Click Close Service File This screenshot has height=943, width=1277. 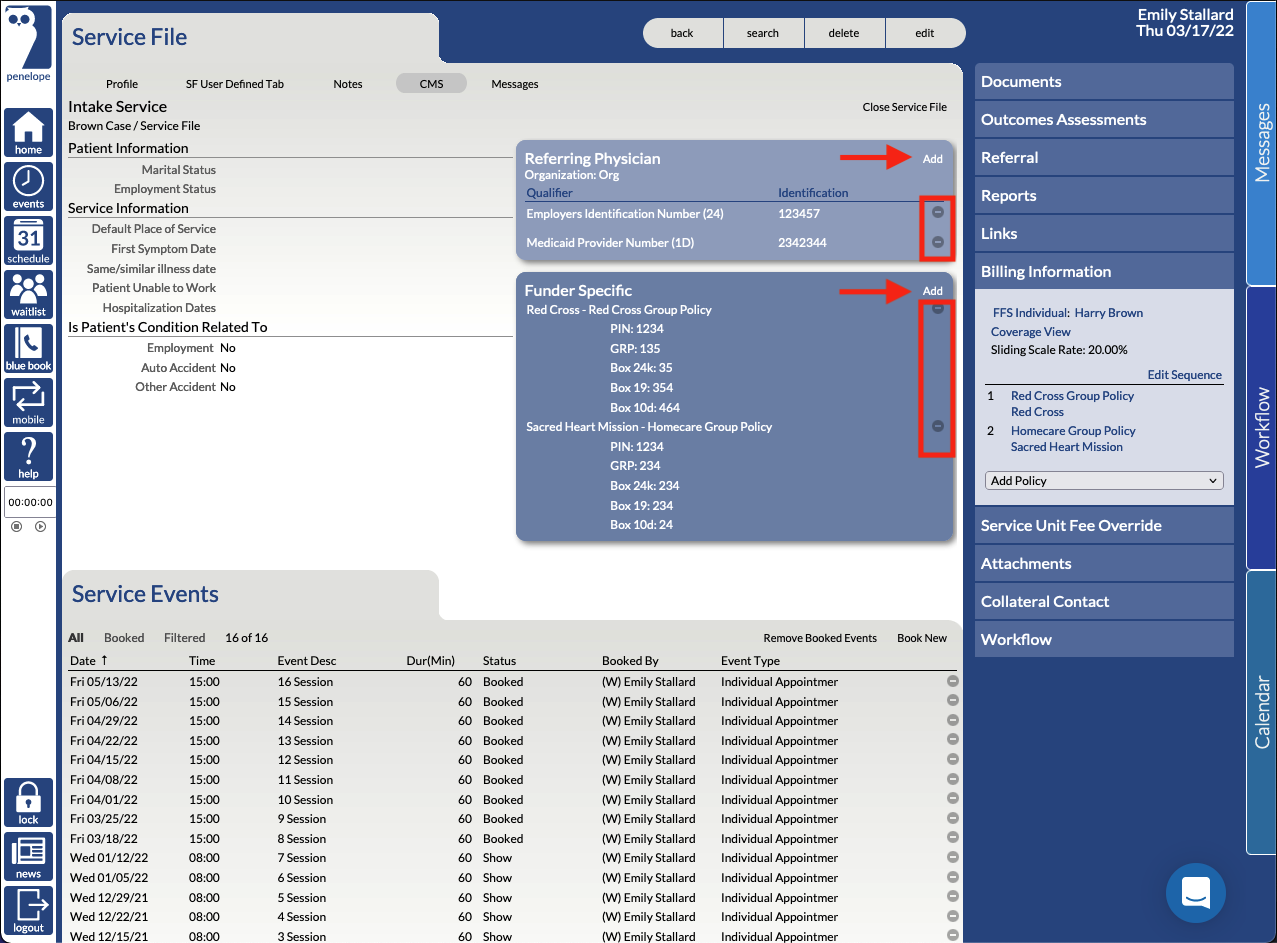point(905,107)
